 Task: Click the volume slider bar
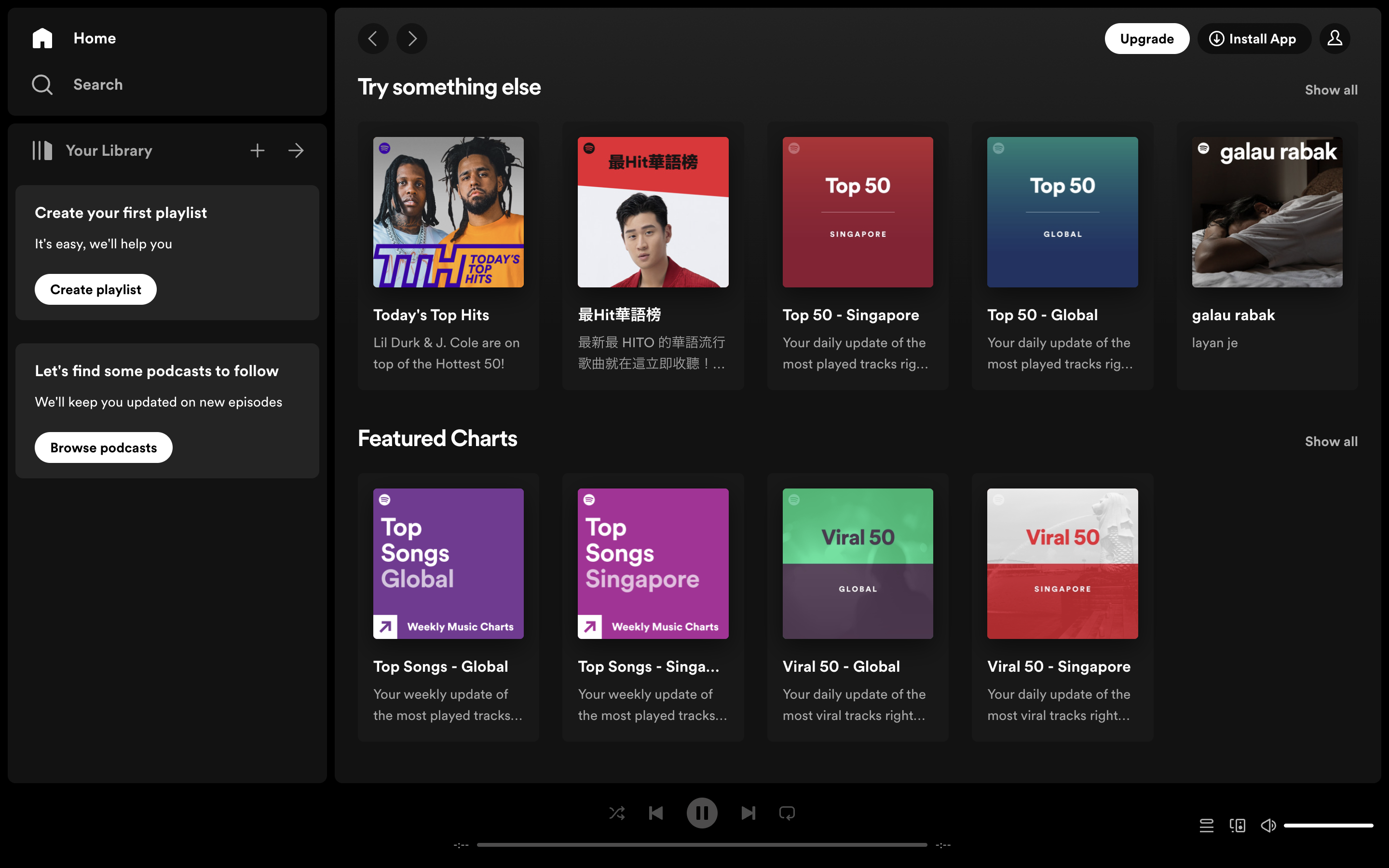pos(1329,826)
